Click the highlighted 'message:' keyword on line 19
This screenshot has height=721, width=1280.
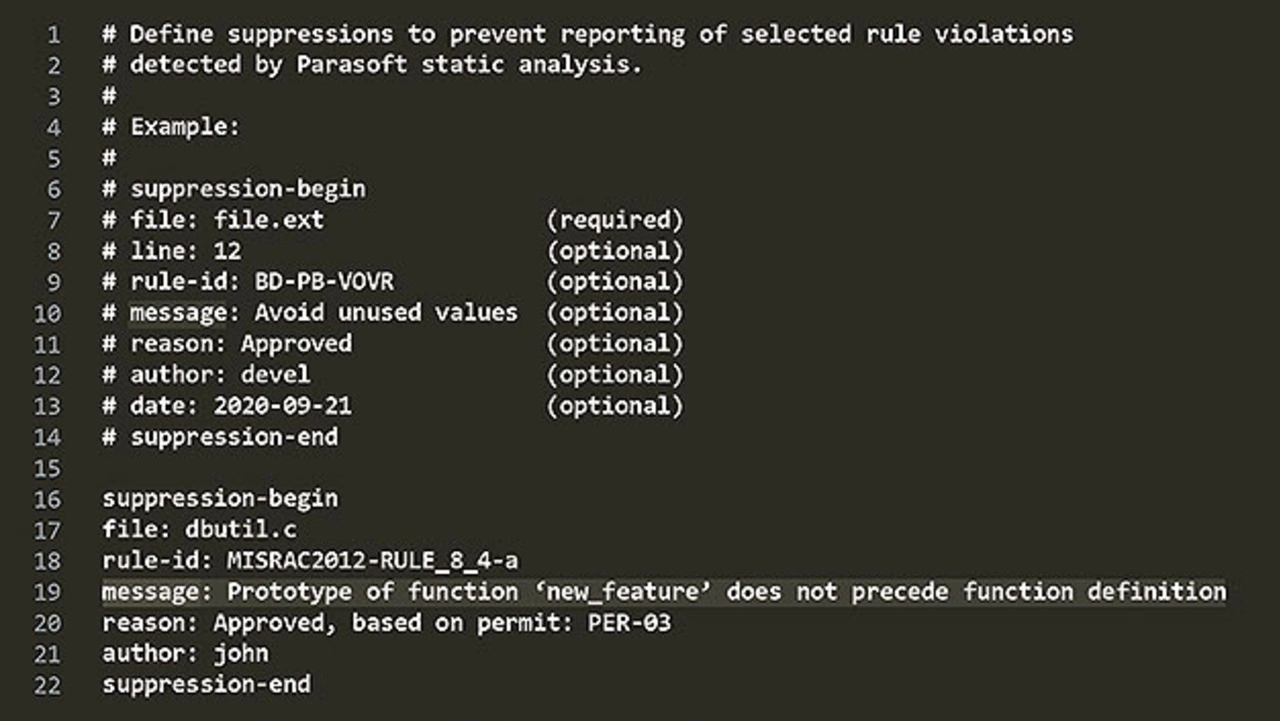(157, 592)
